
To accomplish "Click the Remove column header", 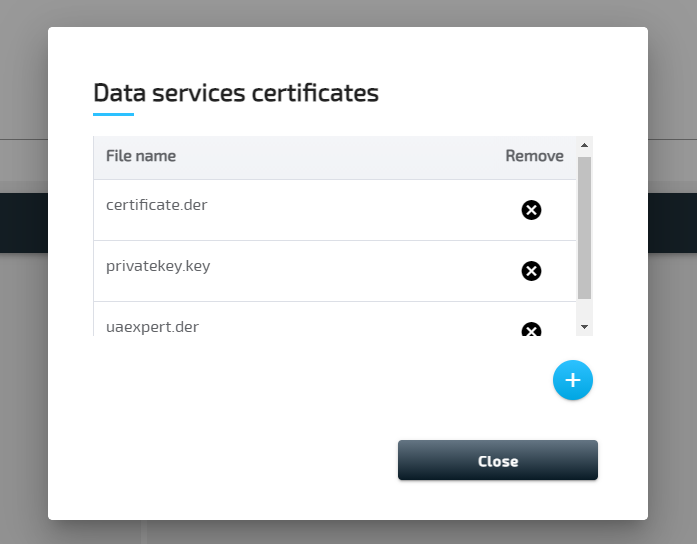I will 534,156.
